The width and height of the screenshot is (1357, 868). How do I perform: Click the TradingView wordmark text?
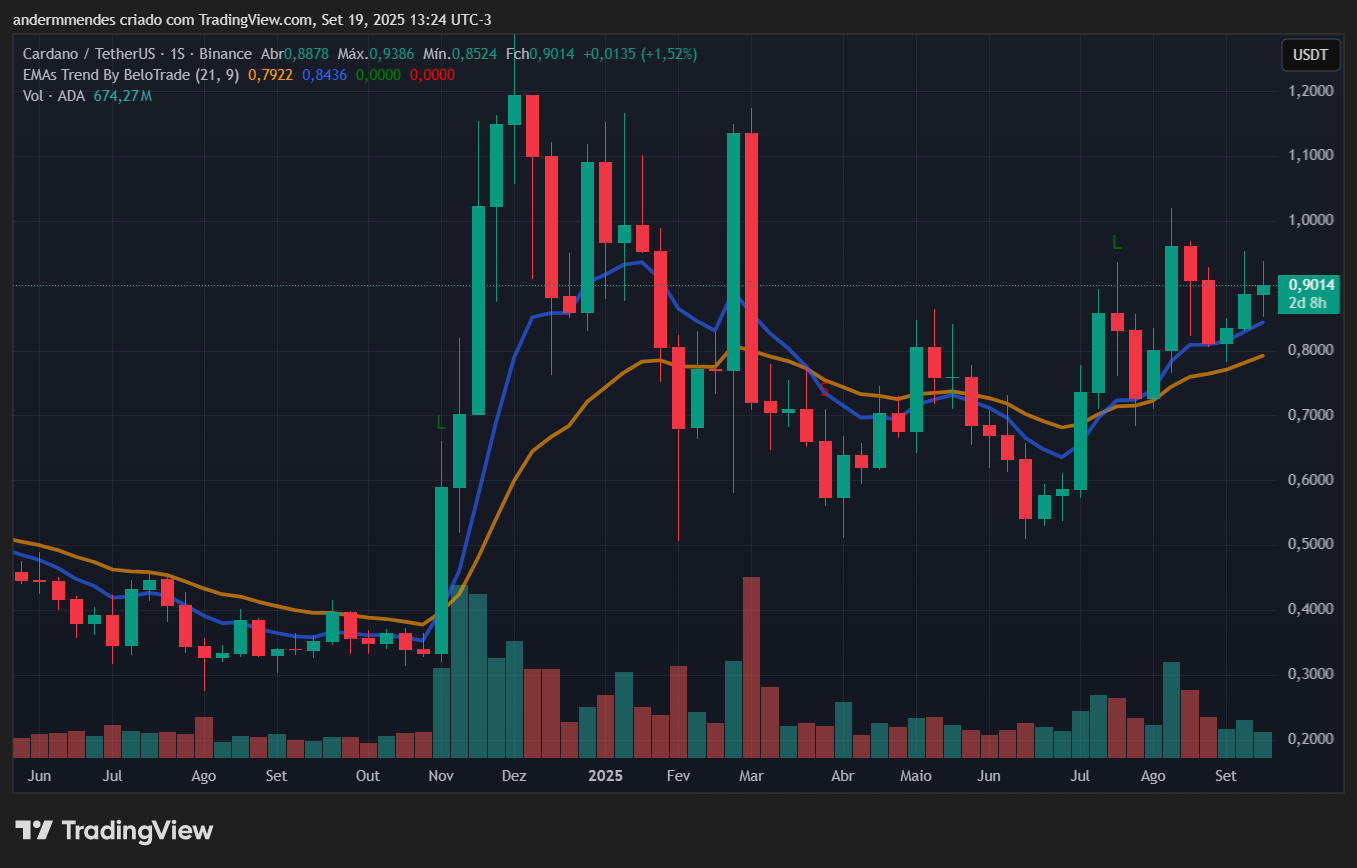pyautogui.click(x=137, y=830)
